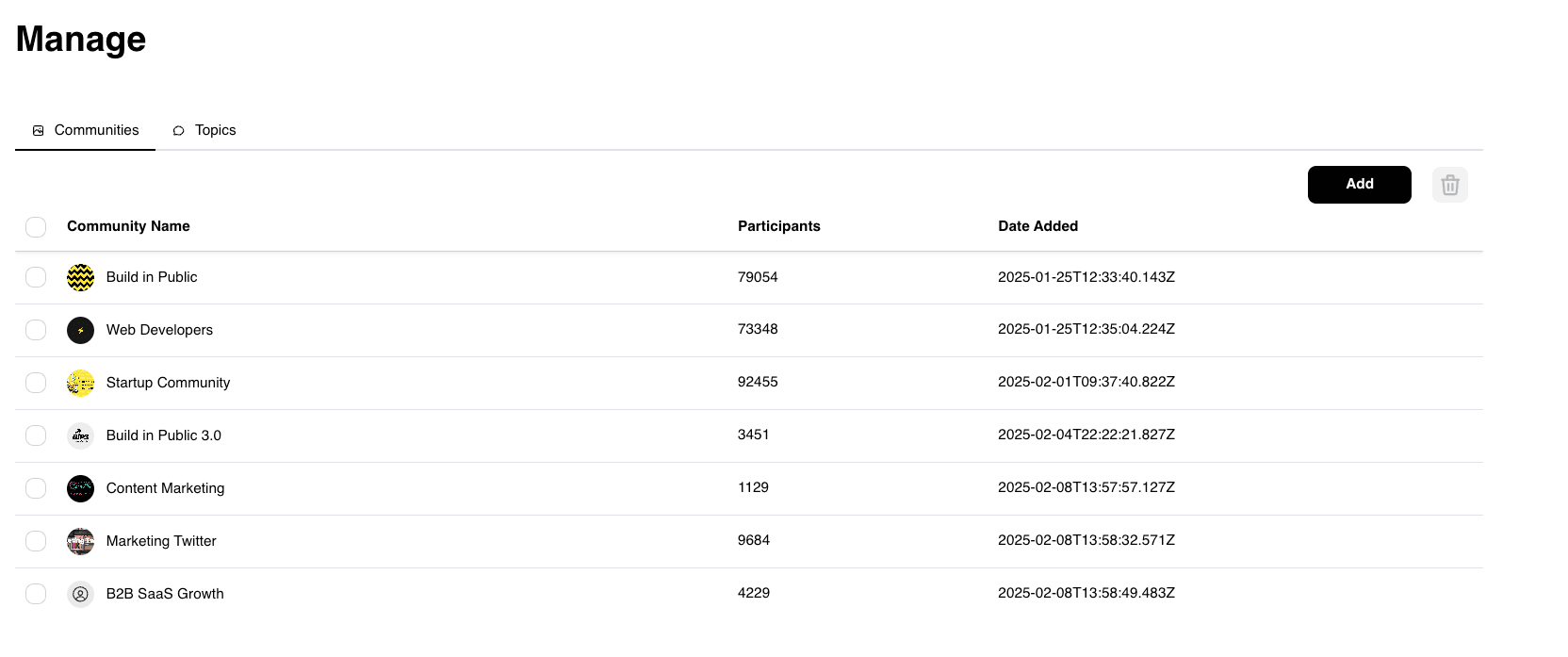Click date 2025-01-25T12:33:40.143Z

click(1086, 277)
